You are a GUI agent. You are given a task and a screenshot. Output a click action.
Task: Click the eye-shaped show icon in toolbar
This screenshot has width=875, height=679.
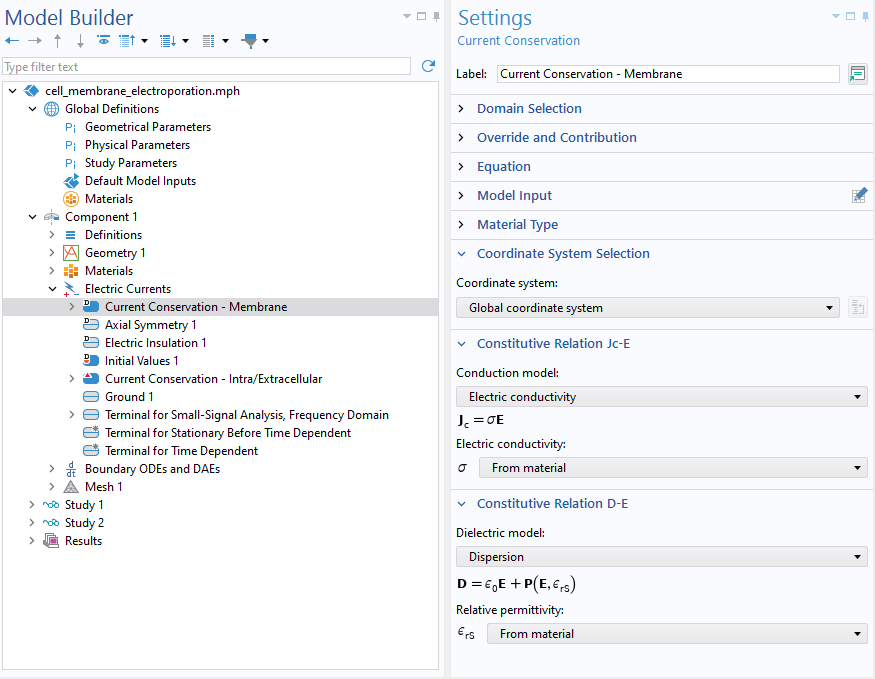point(103,41)
